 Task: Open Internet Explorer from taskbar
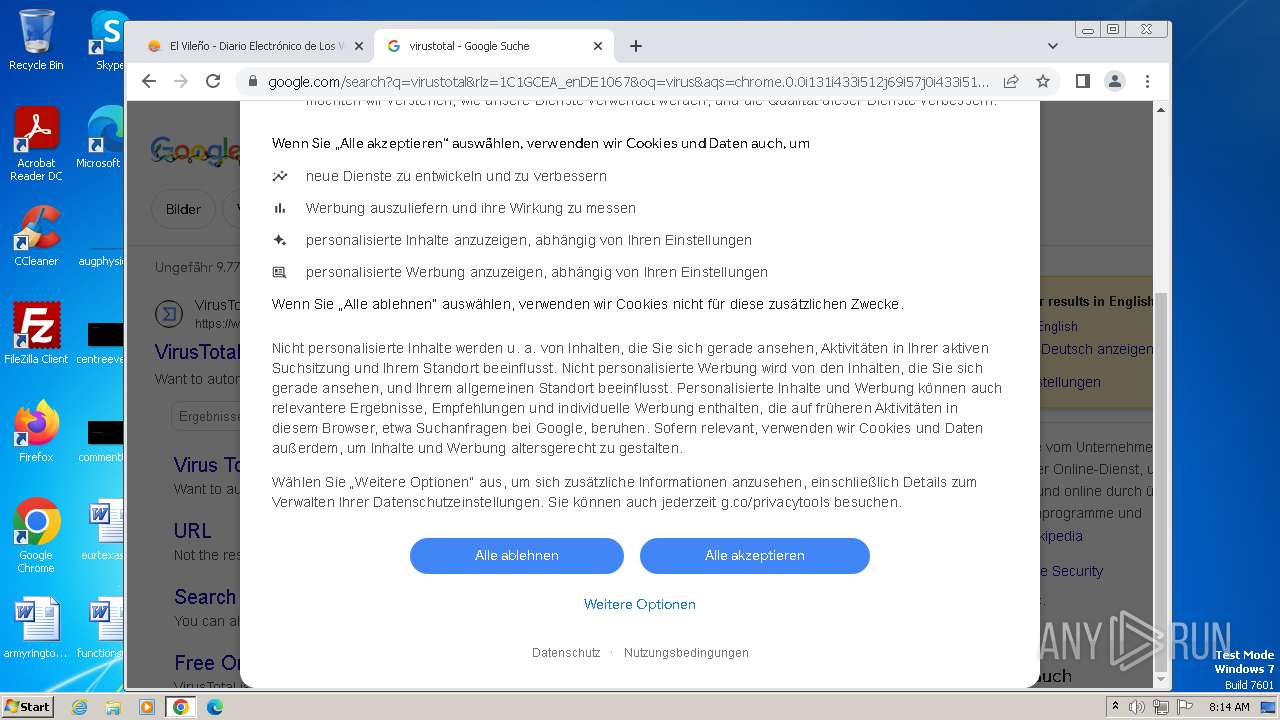79,707
